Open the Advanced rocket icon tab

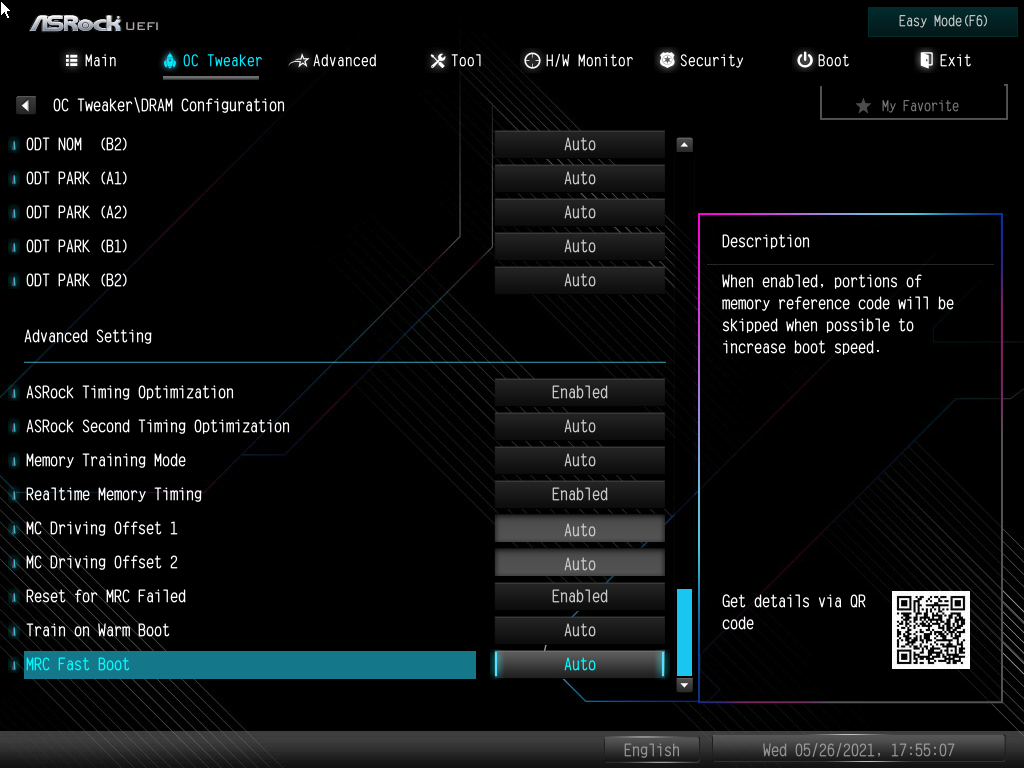(x=300, y=60)
